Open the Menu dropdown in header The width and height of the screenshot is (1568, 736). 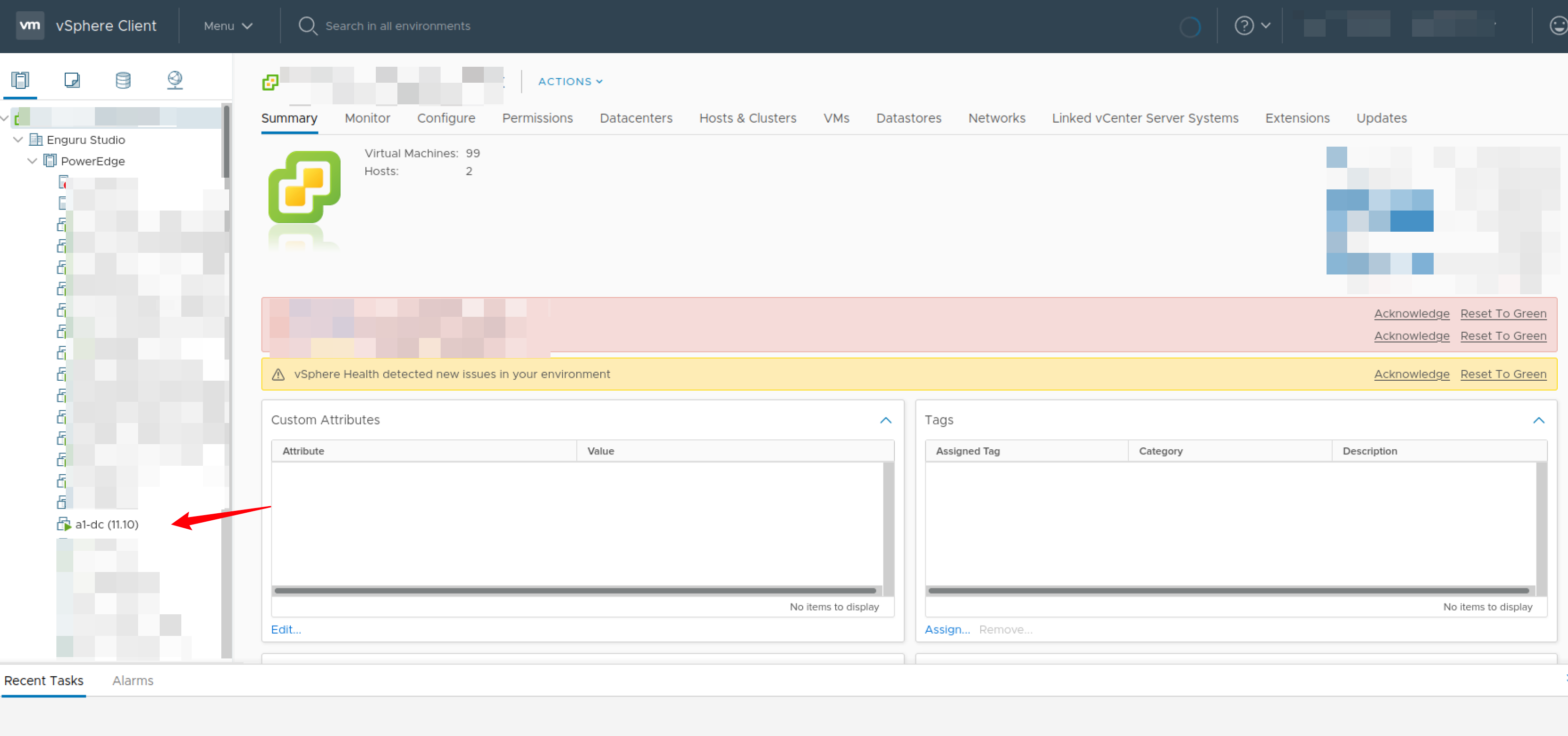(228, 25)
